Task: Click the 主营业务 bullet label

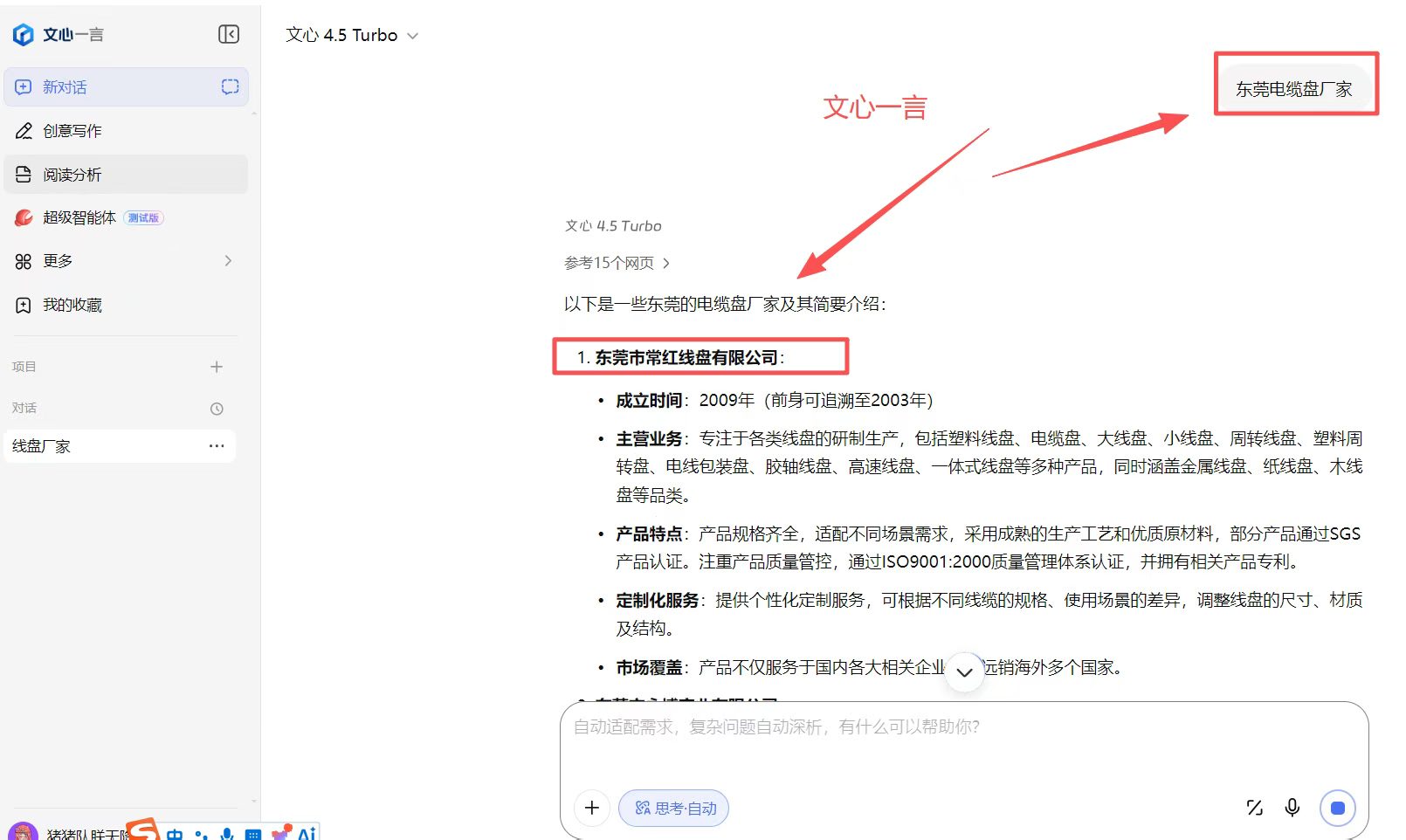Action: click(649, 438)
